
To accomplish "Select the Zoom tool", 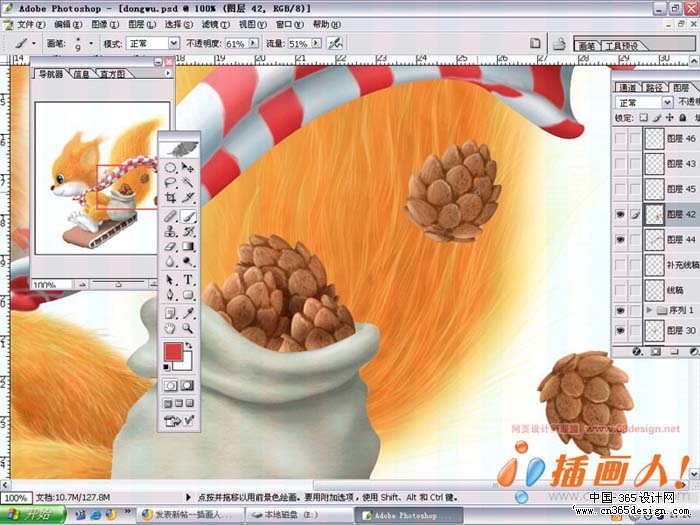I will [188, 329].
